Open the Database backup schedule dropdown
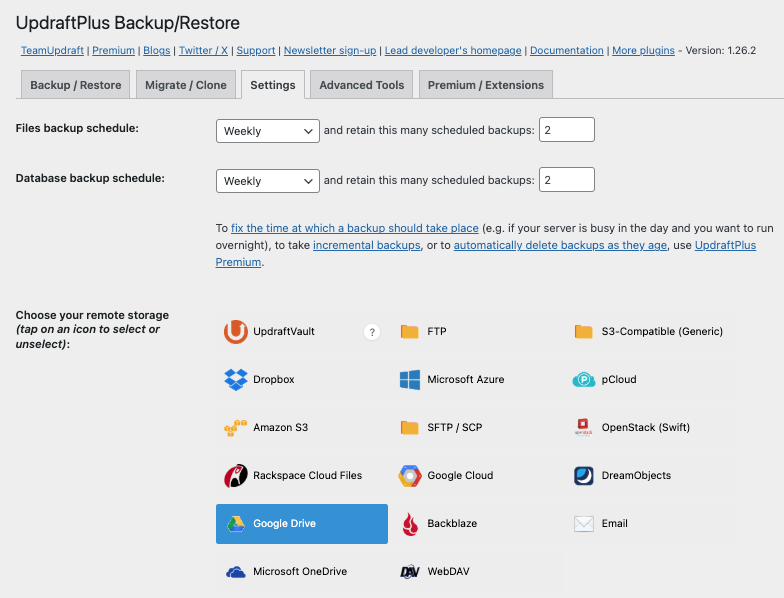784x598 pixels. 268,181
